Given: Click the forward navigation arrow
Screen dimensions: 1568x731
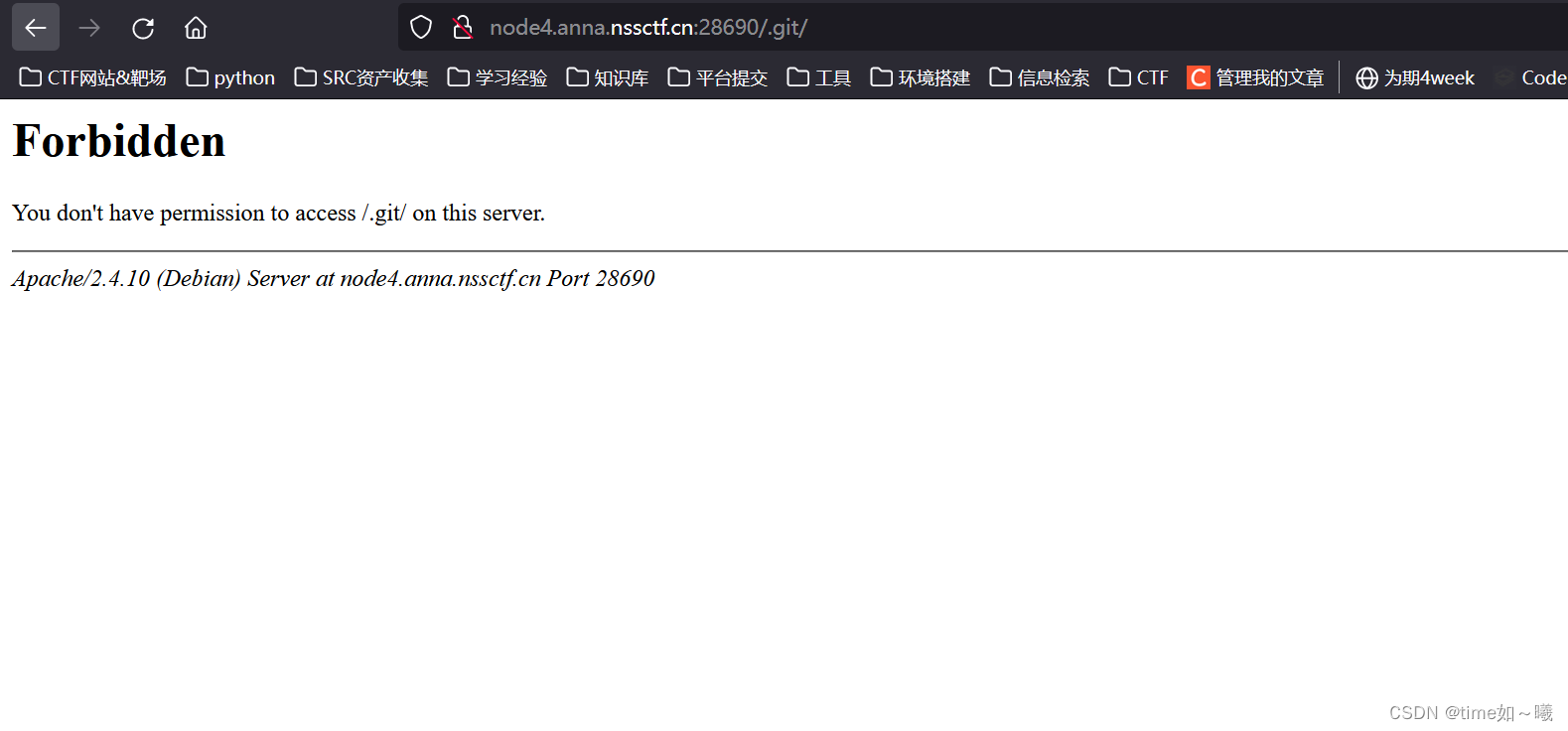Looking at the screenshot, I should [89, 28].
